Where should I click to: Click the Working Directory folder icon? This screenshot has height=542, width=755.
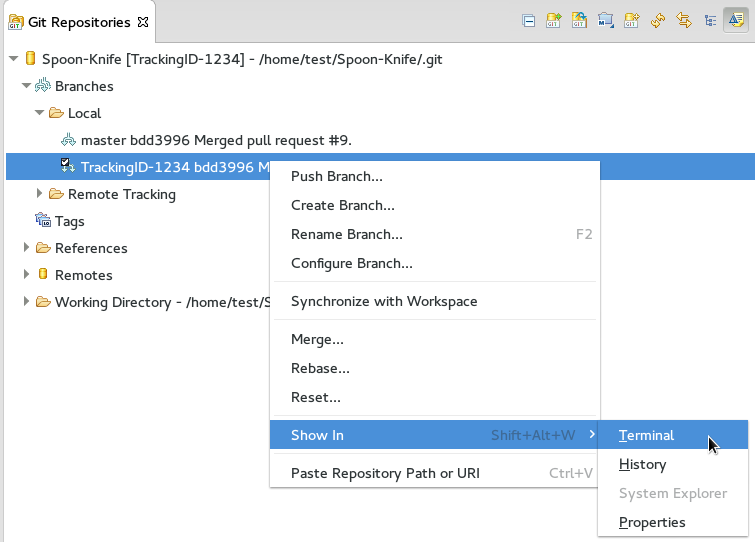pos(43,301)
